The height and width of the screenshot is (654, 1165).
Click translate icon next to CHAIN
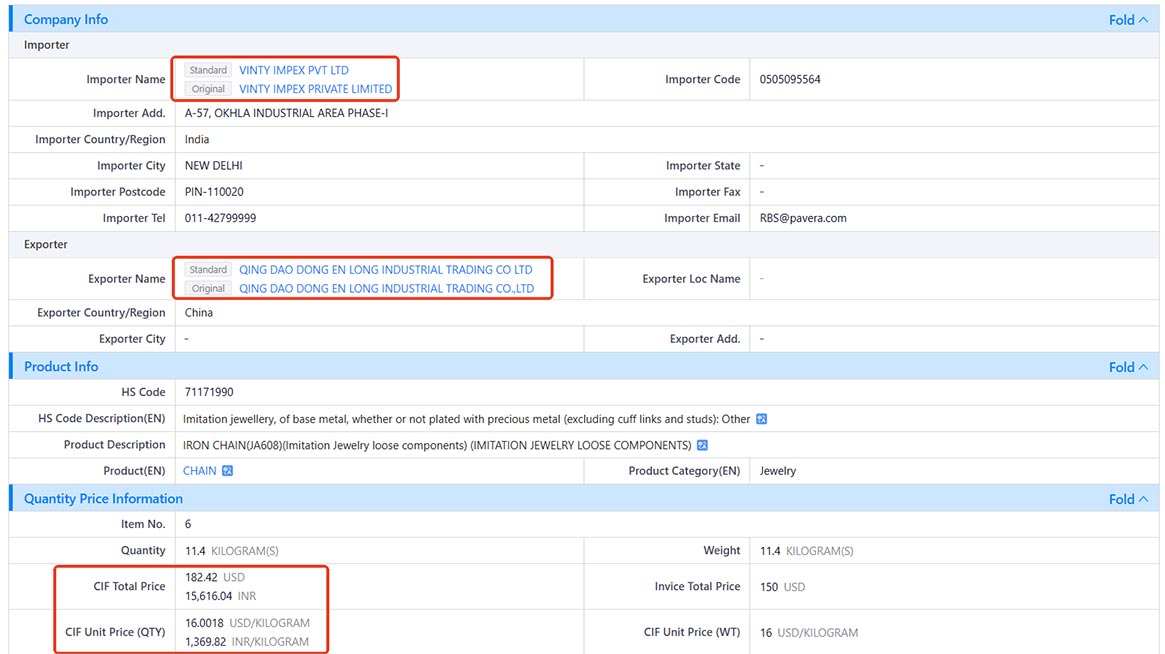pos(227,471)
